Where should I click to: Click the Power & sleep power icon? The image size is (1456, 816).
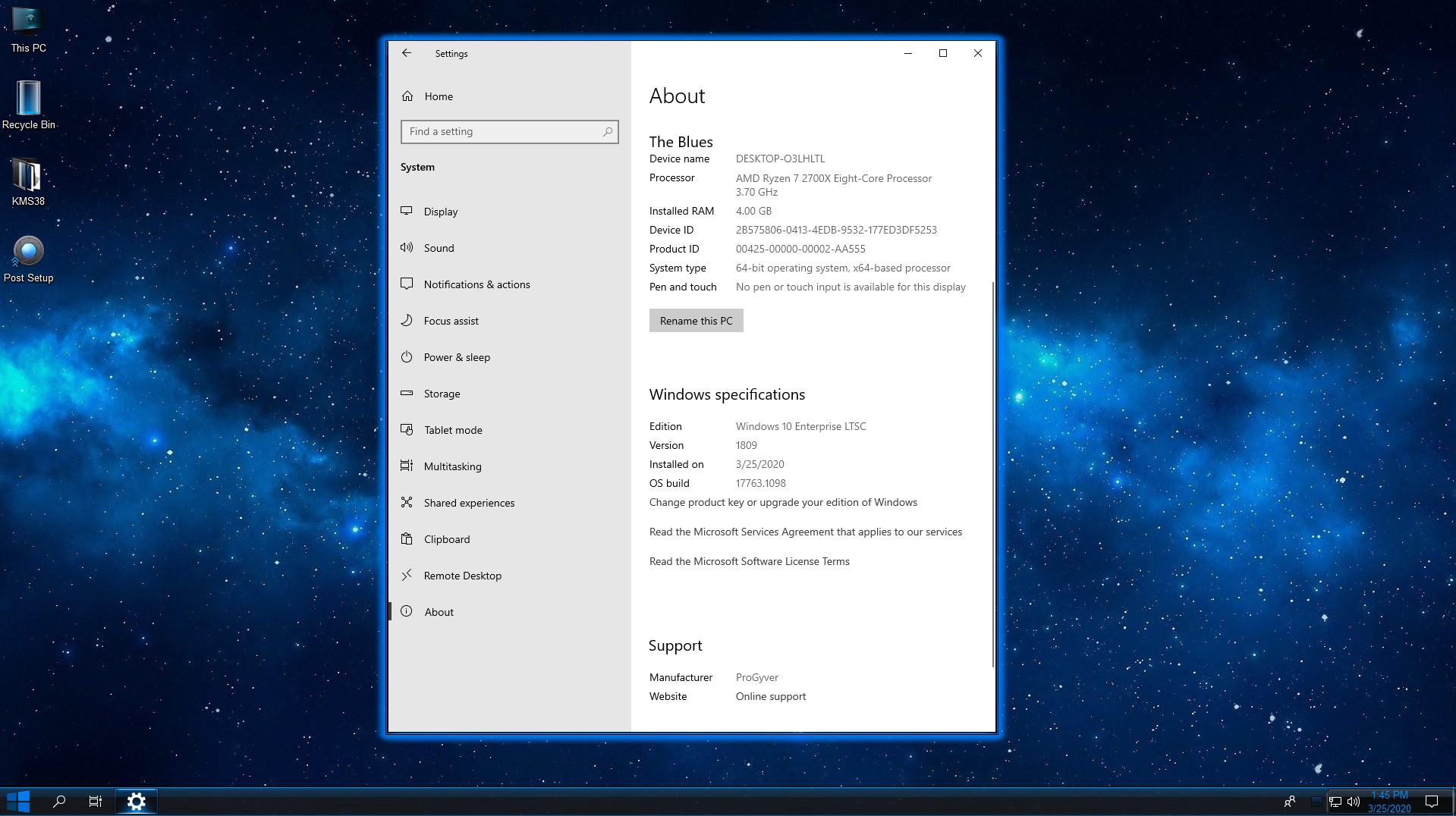click(407, 356)
